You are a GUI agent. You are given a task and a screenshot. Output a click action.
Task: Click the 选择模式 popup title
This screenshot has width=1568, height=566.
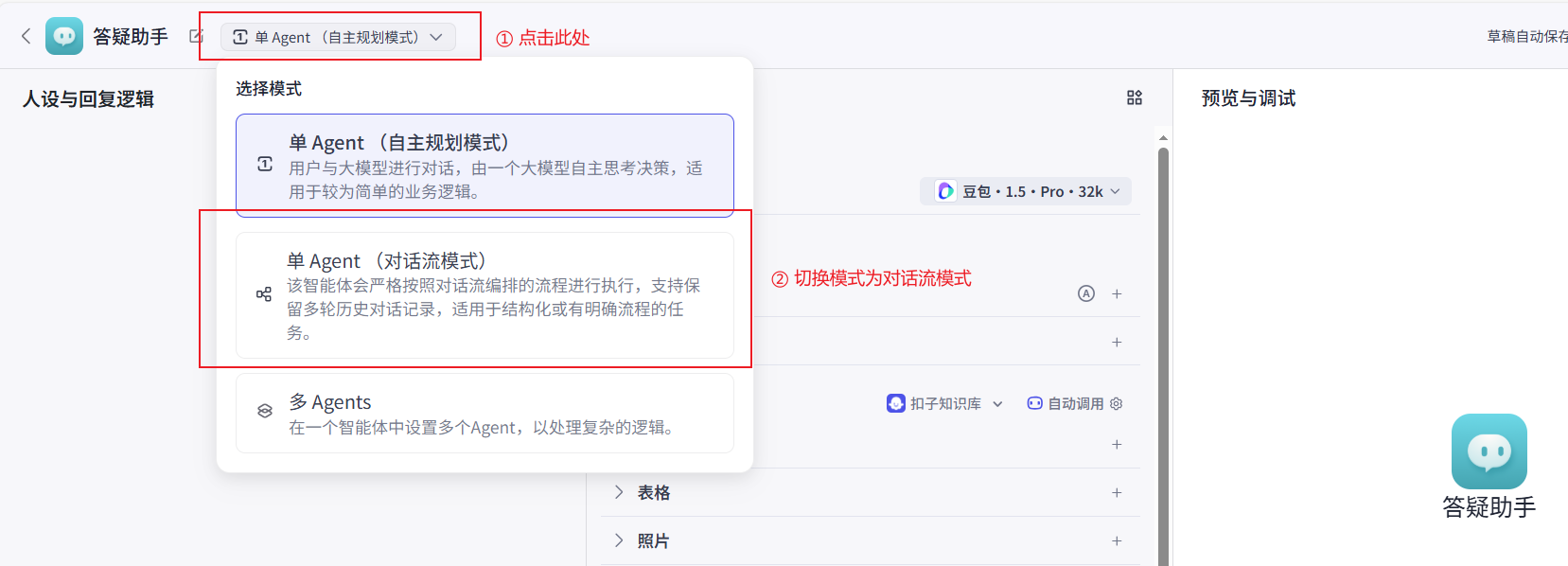(269, 88)
